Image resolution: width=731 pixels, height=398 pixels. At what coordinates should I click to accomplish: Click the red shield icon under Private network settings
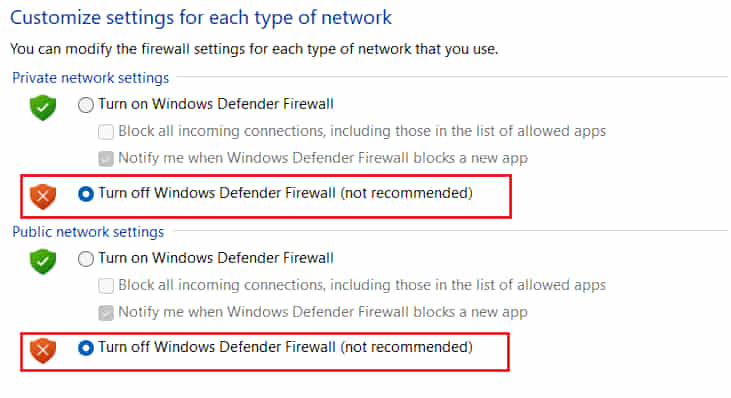(x=43, y=196)
